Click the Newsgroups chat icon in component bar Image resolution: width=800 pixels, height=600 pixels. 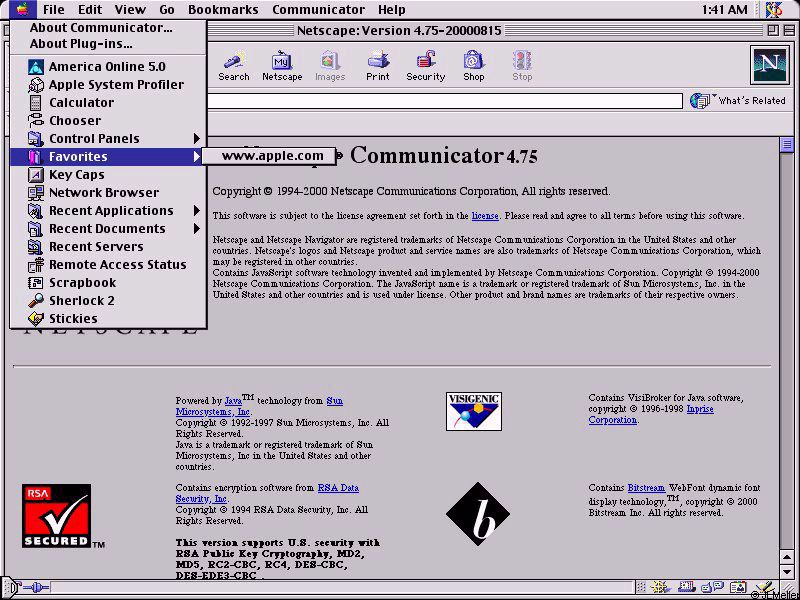click(x=712, y=587)
